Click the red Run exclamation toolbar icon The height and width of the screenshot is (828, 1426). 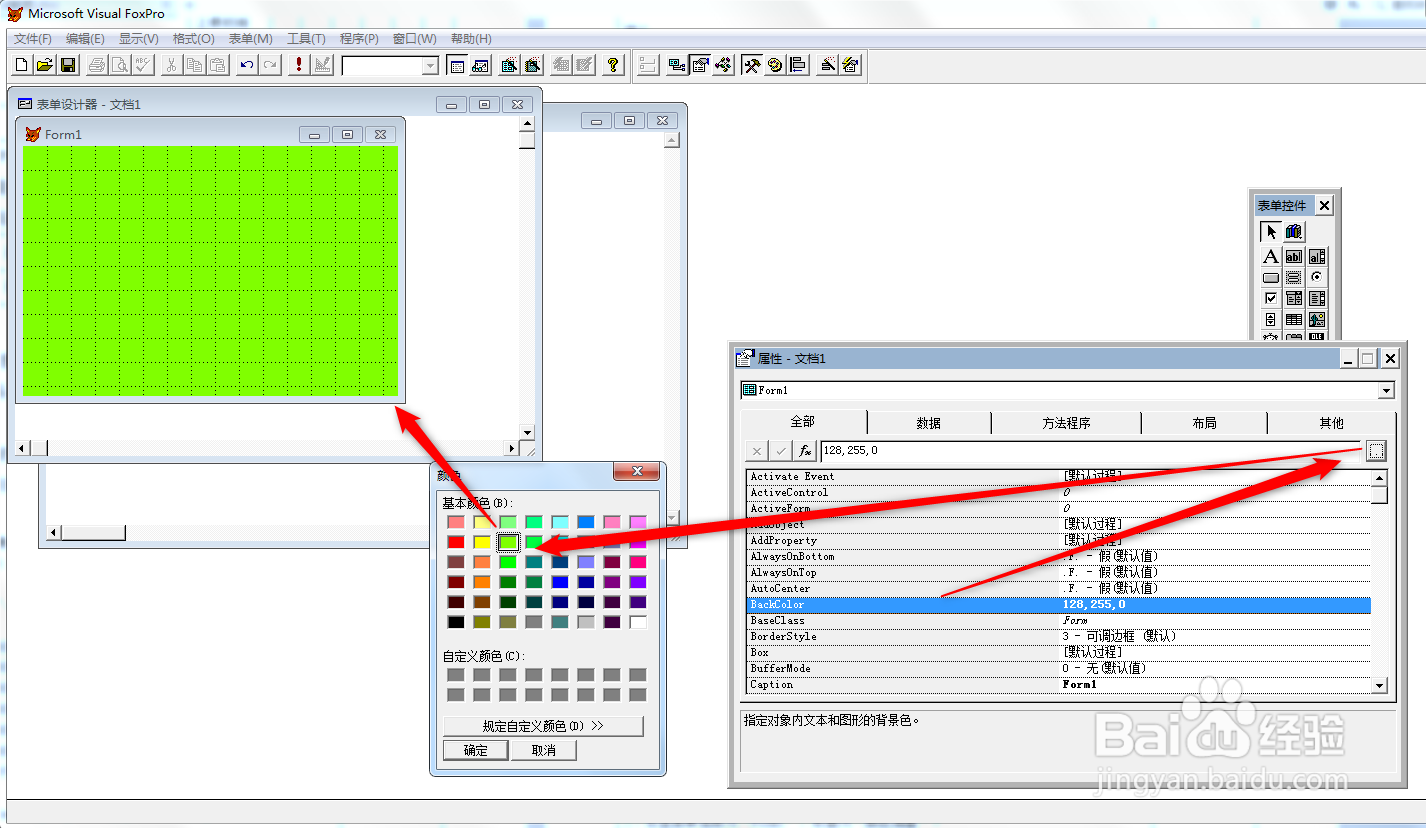pos(298,65)
